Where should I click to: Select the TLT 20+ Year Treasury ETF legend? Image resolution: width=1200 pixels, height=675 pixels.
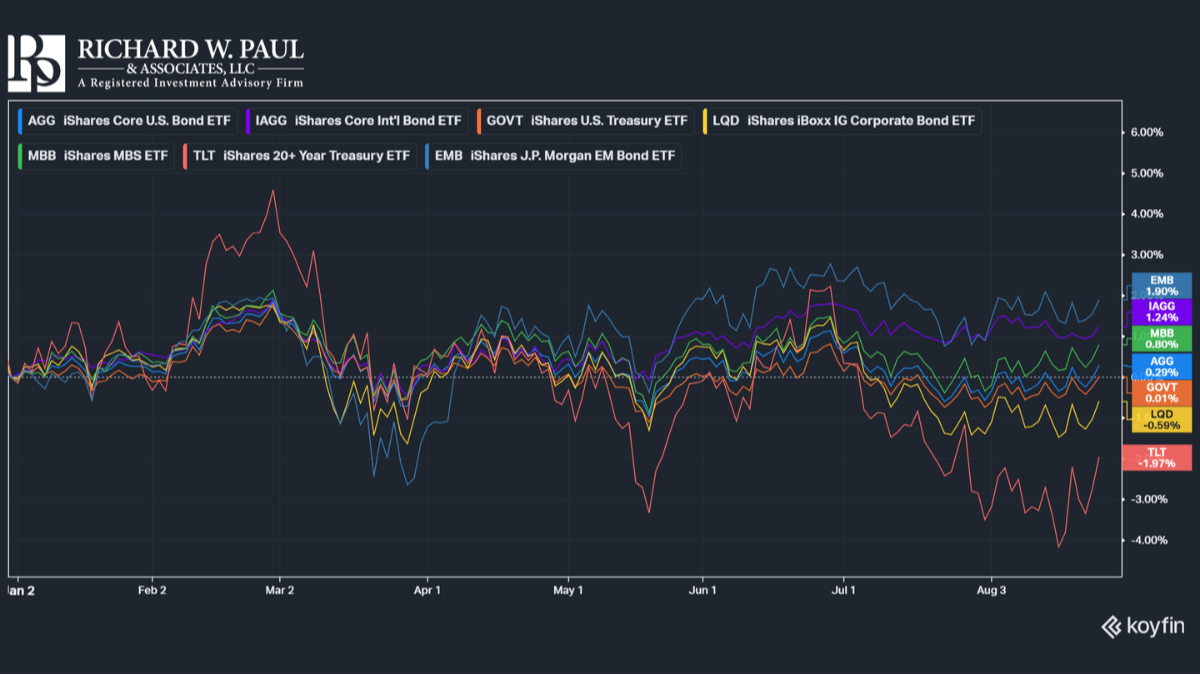point(299,156)
